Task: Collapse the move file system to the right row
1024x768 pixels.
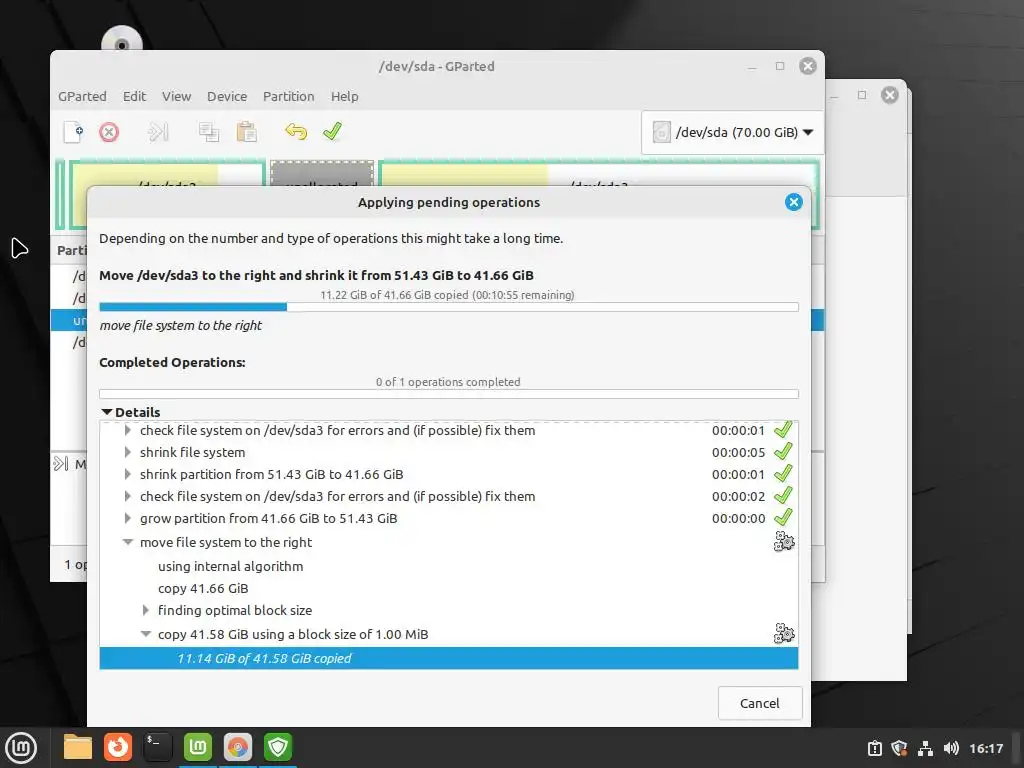Action: point(128,542)
